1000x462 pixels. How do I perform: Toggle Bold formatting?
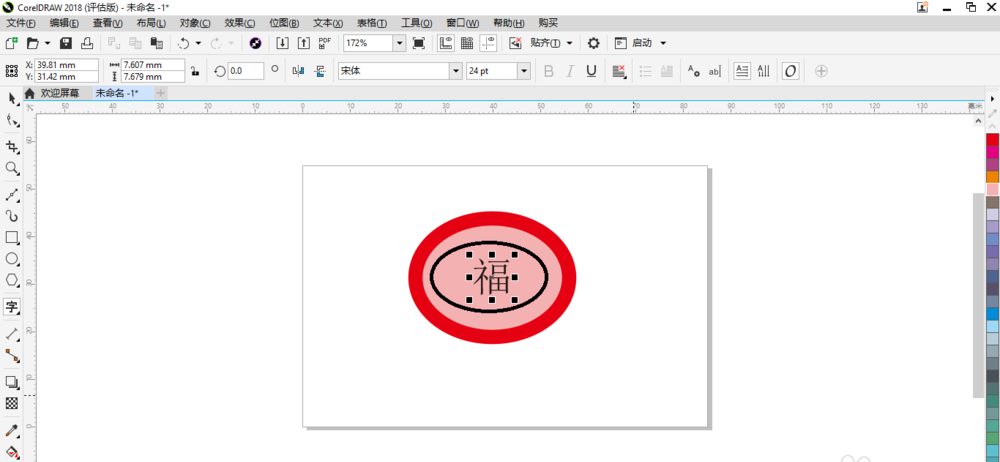548,71
